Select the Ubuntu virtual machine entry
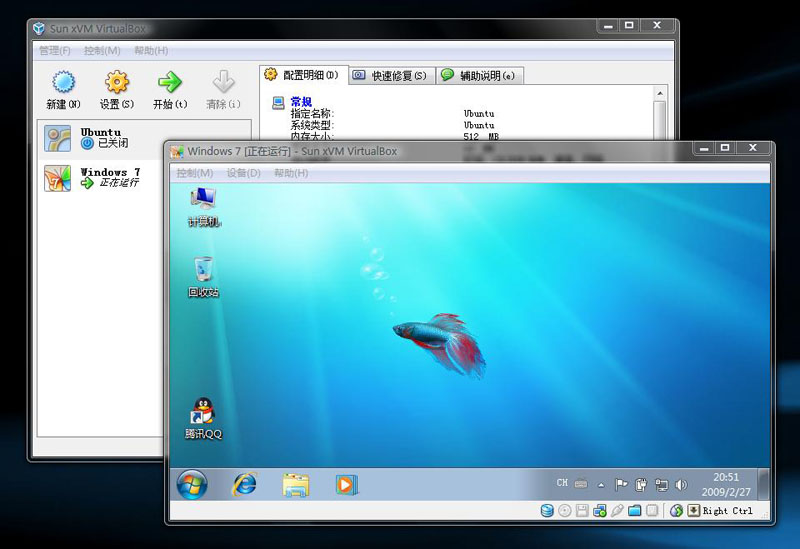Screen dimensions: 800x549 [x=144, y=139]
